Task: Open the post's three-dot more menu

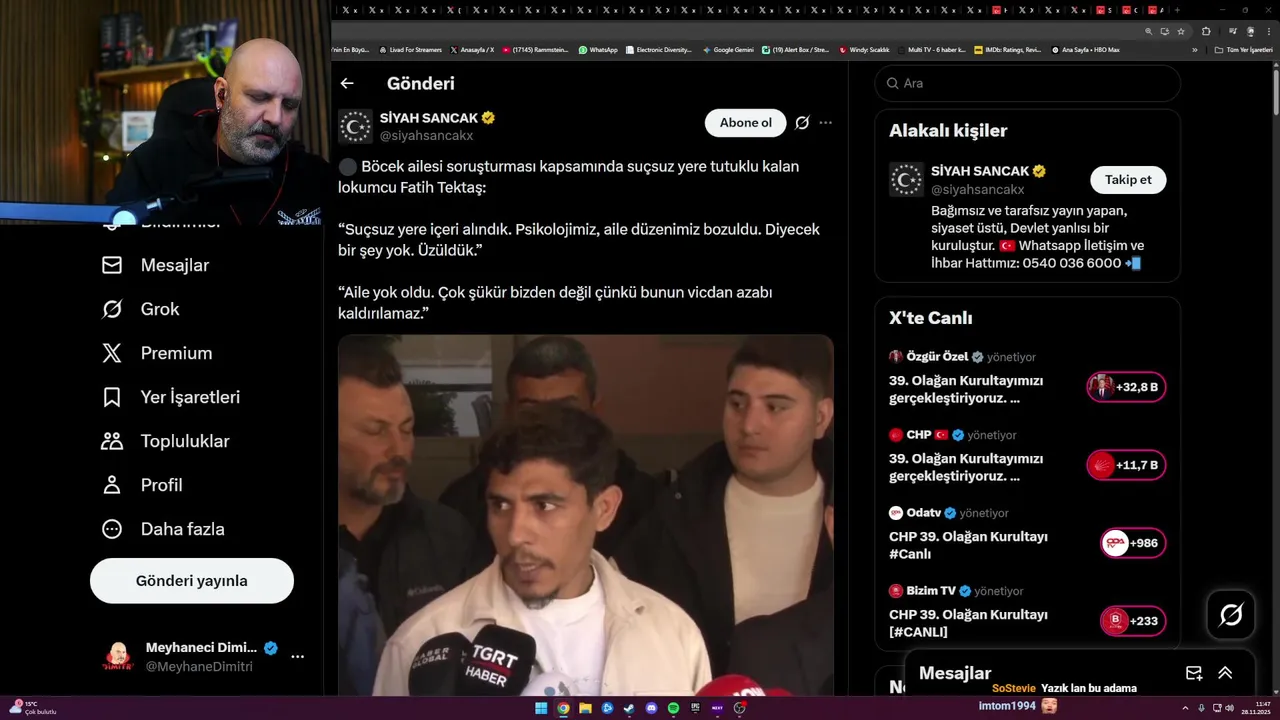Action: 825,123
